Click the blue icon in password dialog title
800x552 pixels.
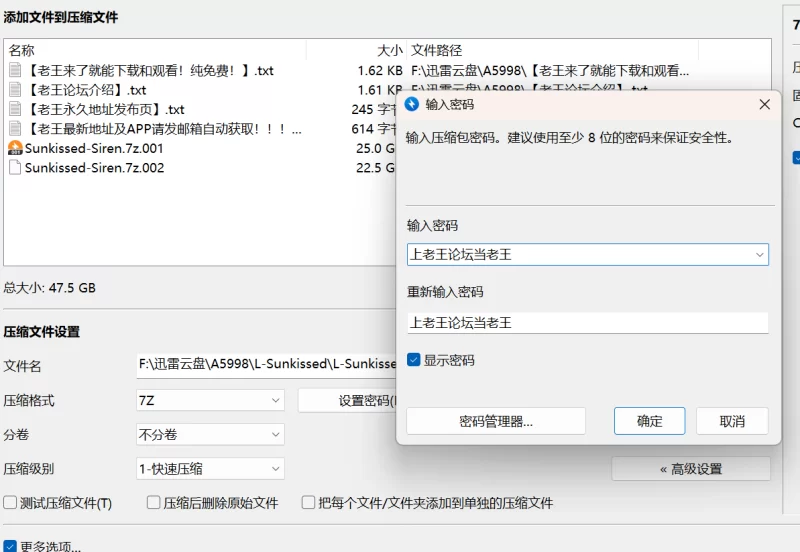(x=412, y=104)
